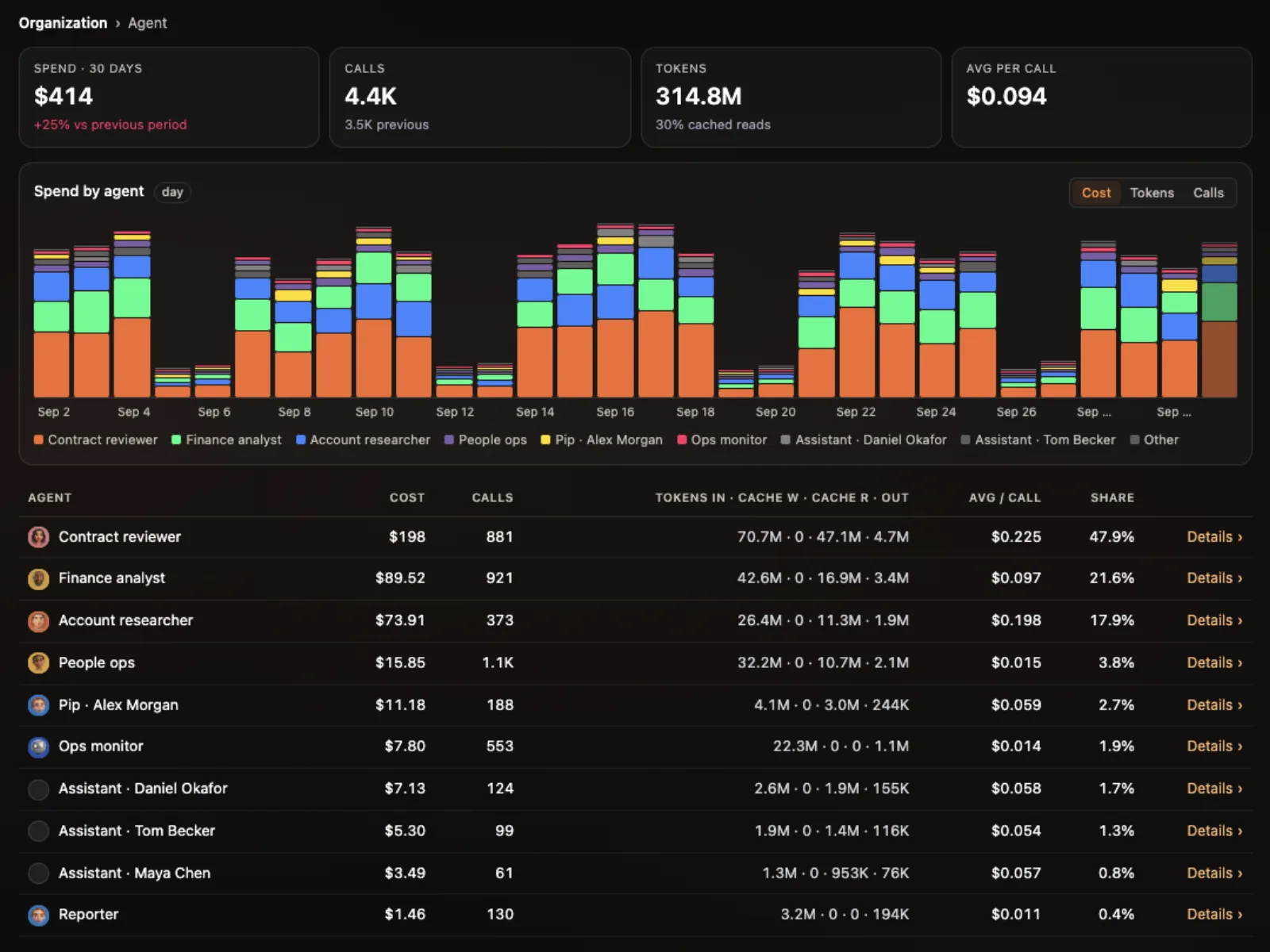Click the "47.9%" share value
Screen dimensions: 1270x952
1111,537
